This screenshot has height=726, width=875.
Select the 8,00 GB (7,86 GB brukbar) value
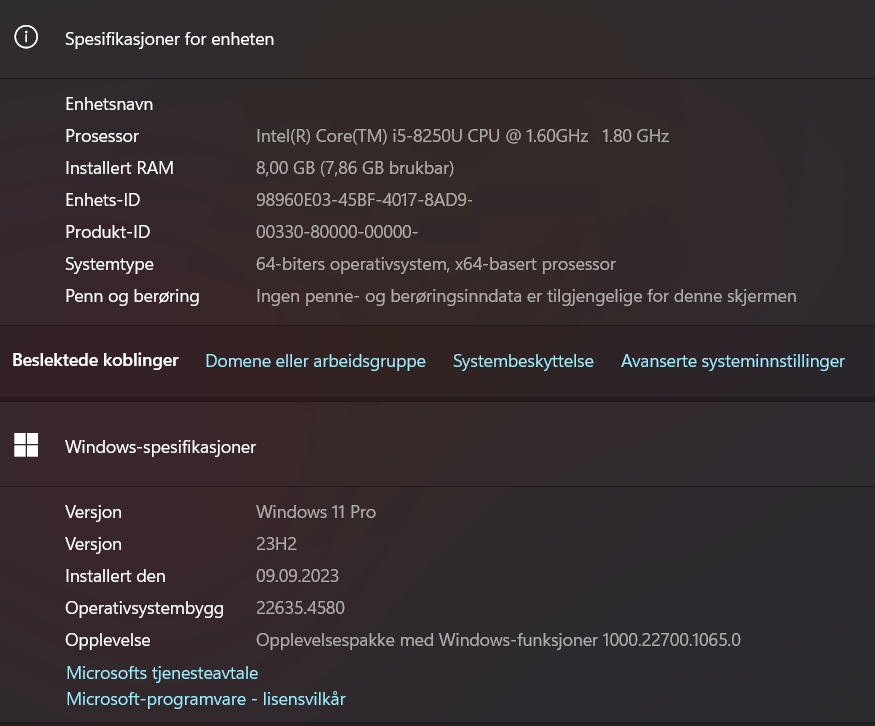355,168
